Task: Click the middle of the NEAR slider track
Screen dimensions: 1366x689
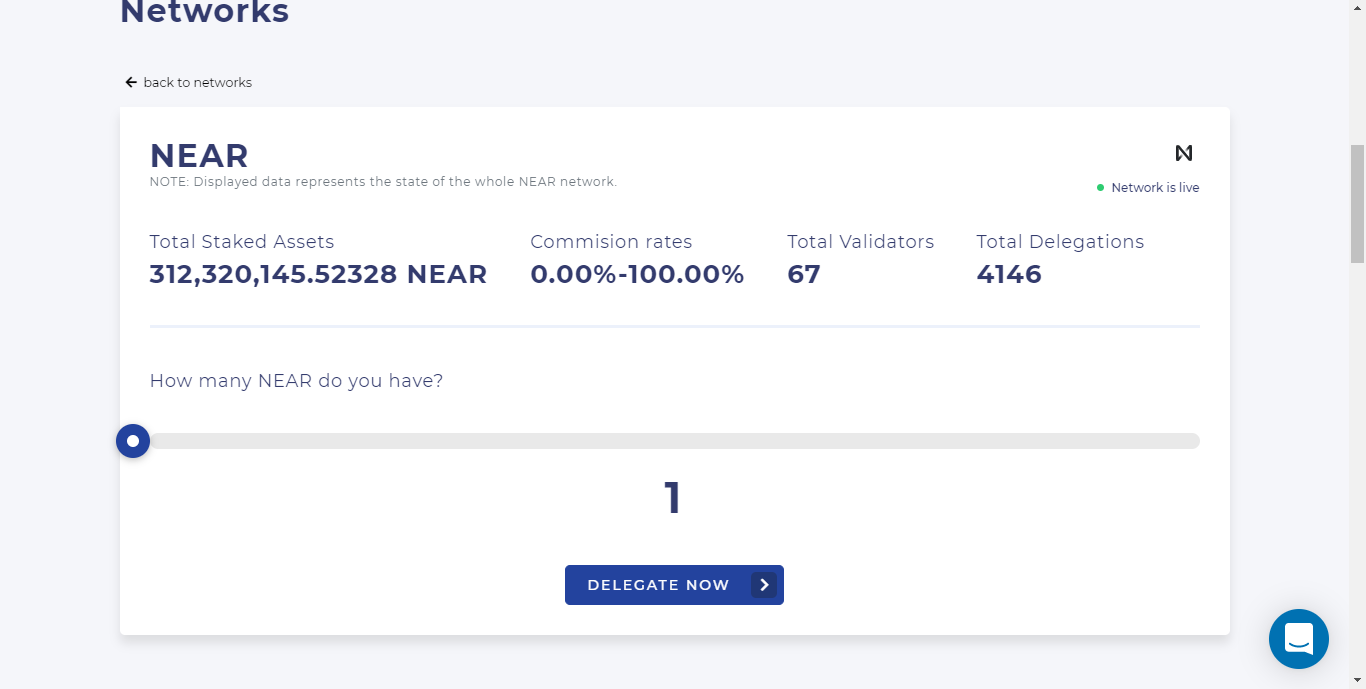Action: 674,441
